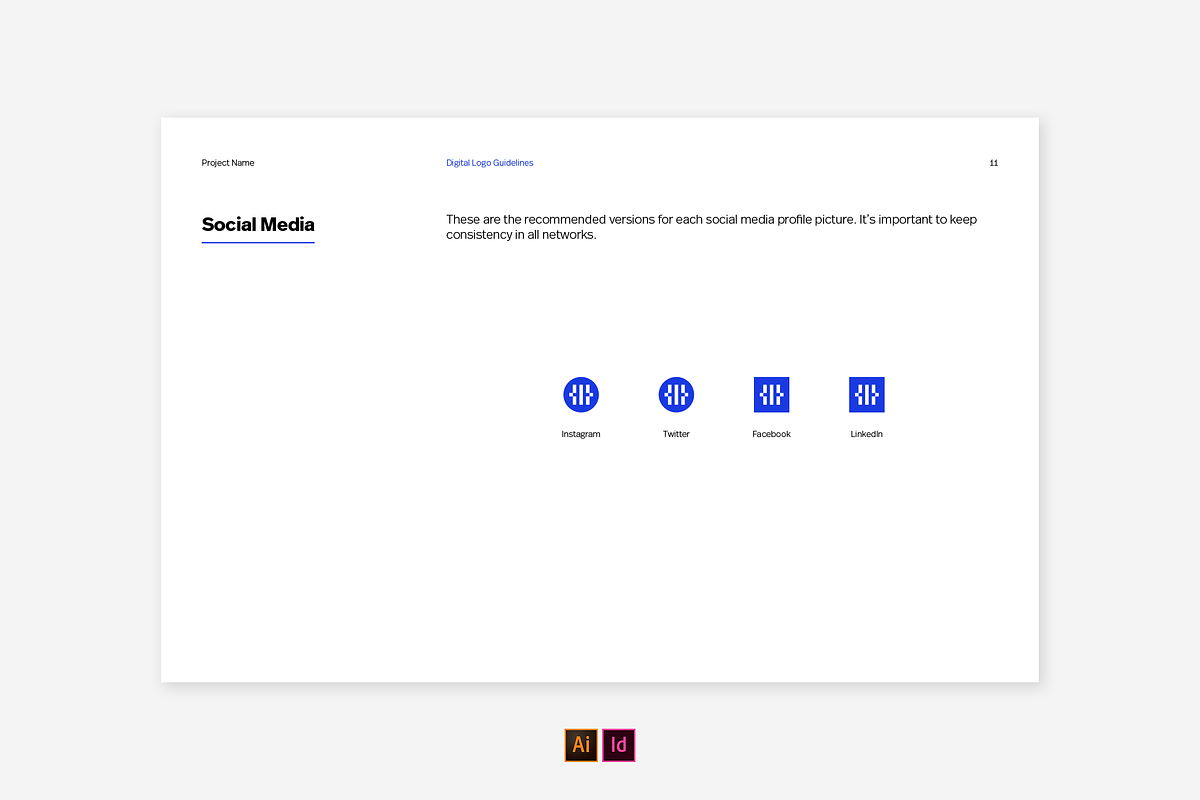
Task: Click the circular Twitter profile logo
Action: click(x=676, y=395)
